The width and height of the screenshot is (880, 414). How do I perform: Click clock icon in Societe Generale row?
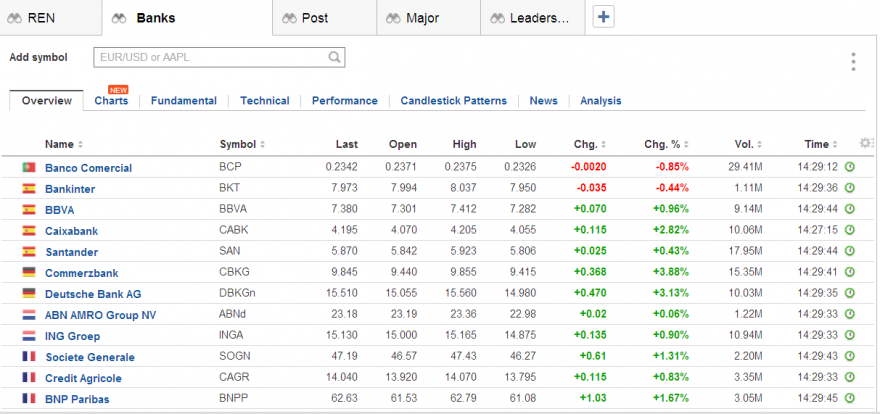(x=850, y=356)
